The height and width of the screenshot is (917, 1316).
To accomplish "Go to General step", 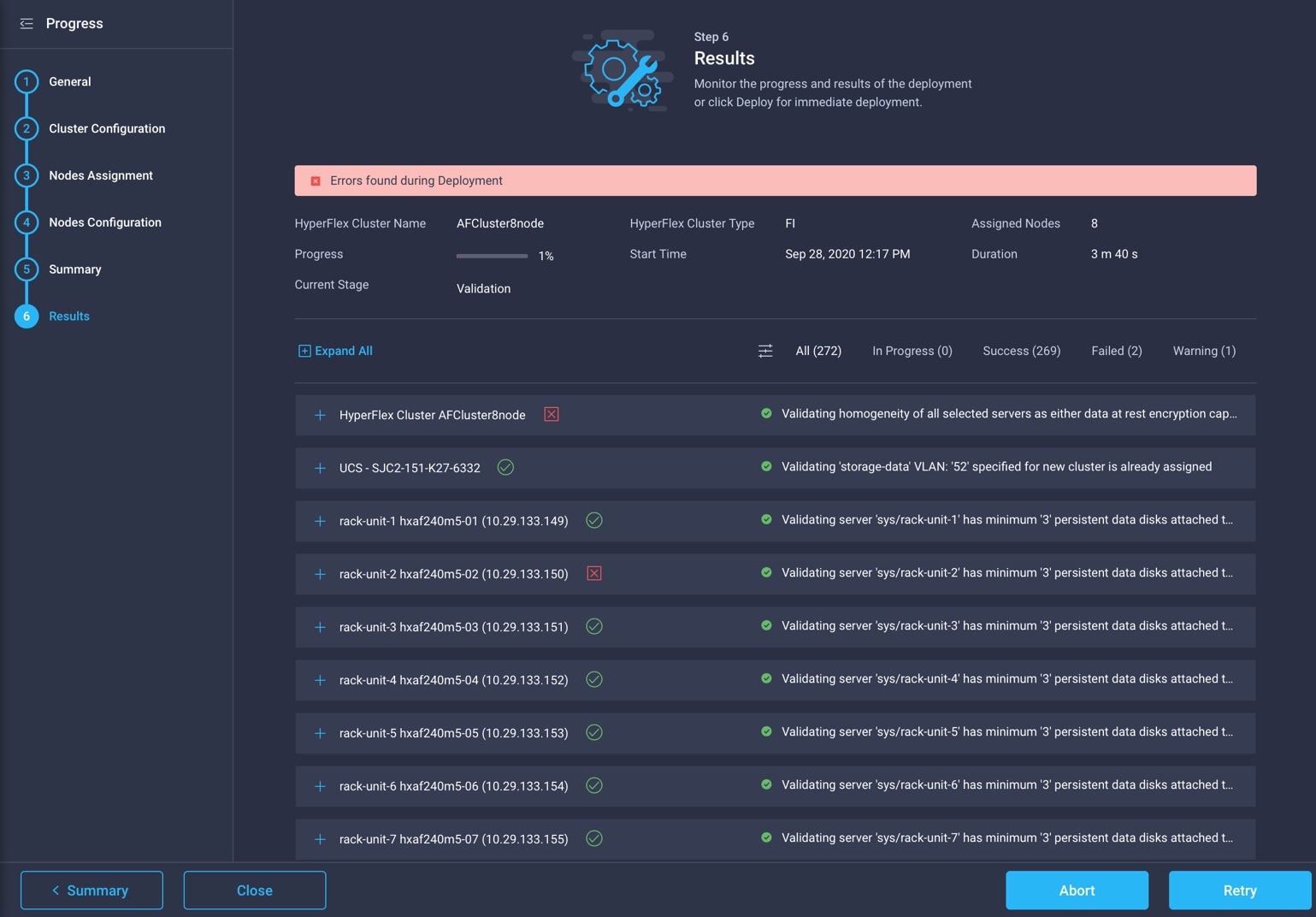I will 70,82.
